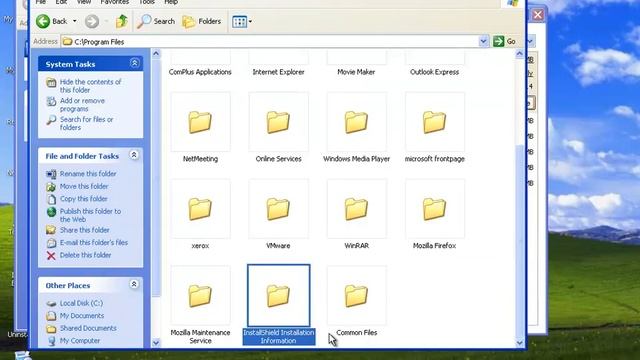
Task: Select the Mozilla Firefox folder
Action: (x=434, y=215)
